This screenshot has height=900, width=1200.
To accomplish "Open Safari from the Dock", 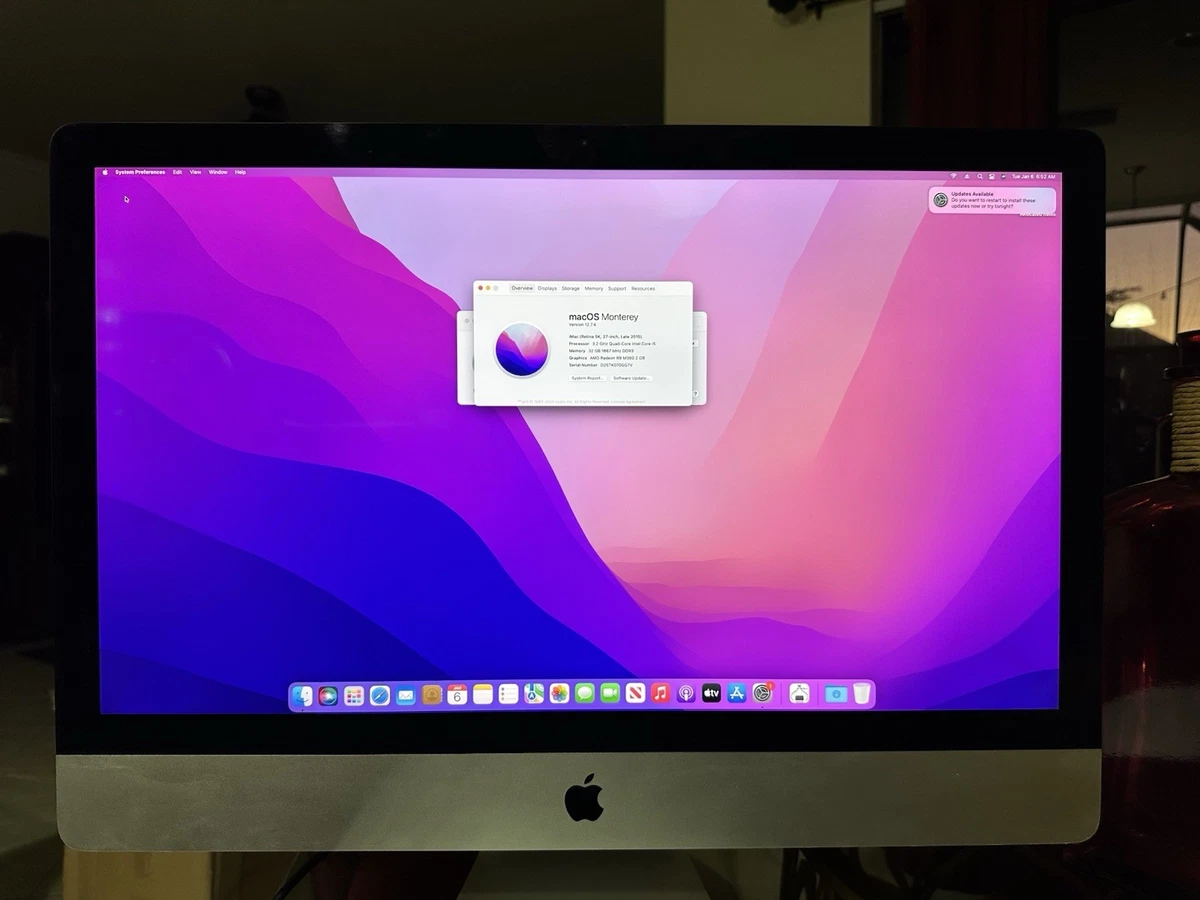I will click(x=379, y=695).
